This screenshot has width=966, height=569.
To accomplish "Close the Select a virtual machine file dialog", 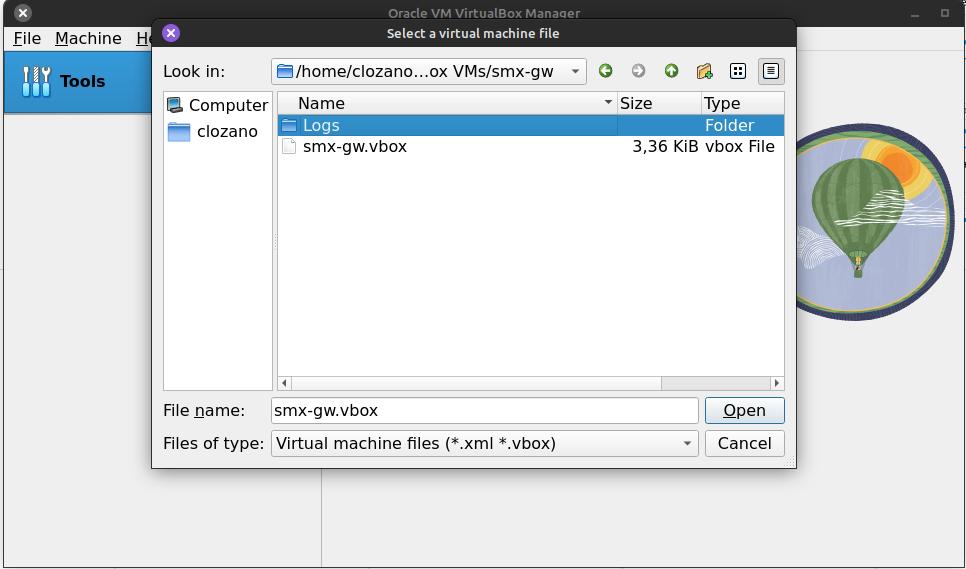I will 171,33.
